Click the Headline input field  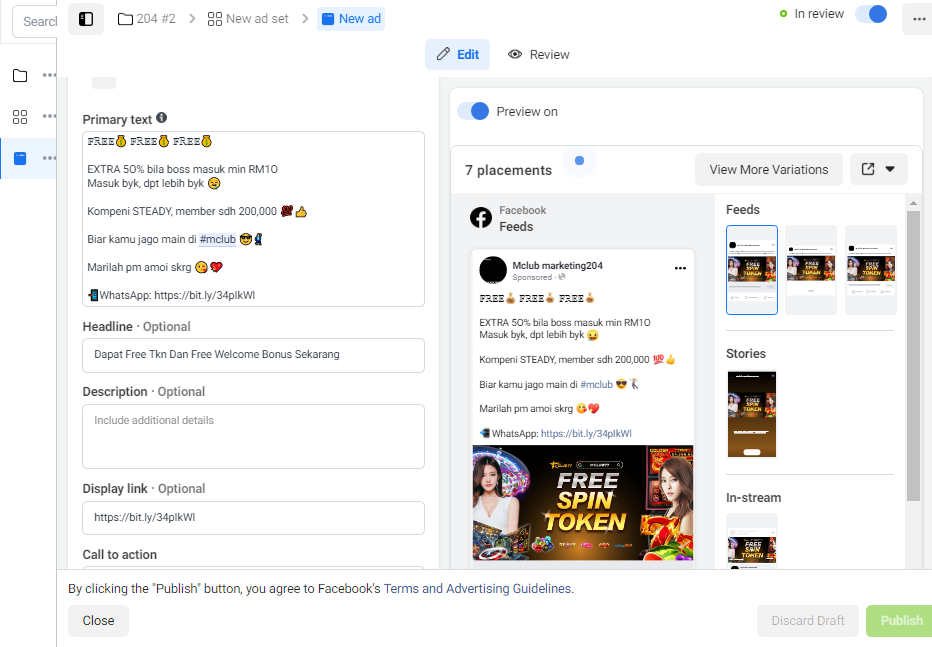pyautogui.click(x=253, y=355)
